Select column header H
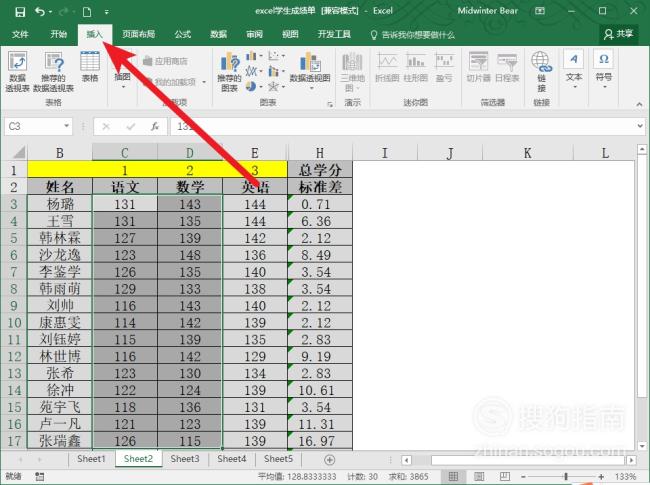Viewport: 650px width, 485px height. click(x=320, y=153)
